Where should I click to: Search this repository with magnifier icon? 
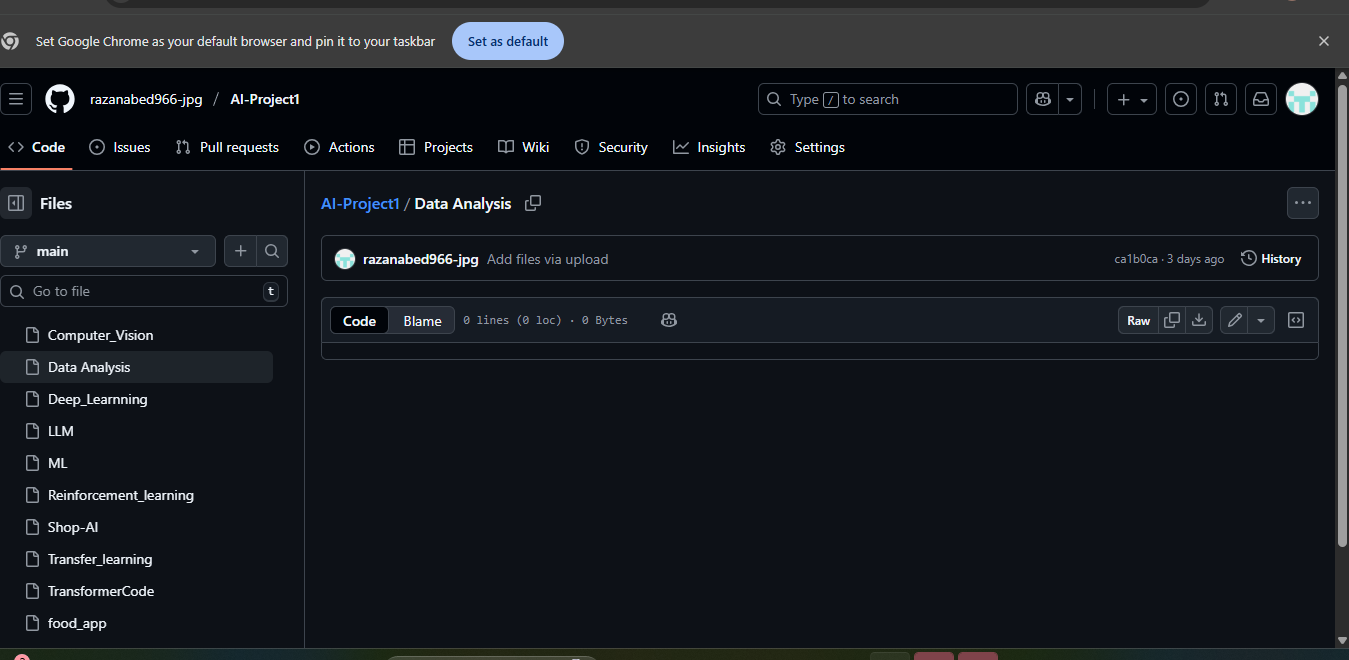tap(272, 251)
